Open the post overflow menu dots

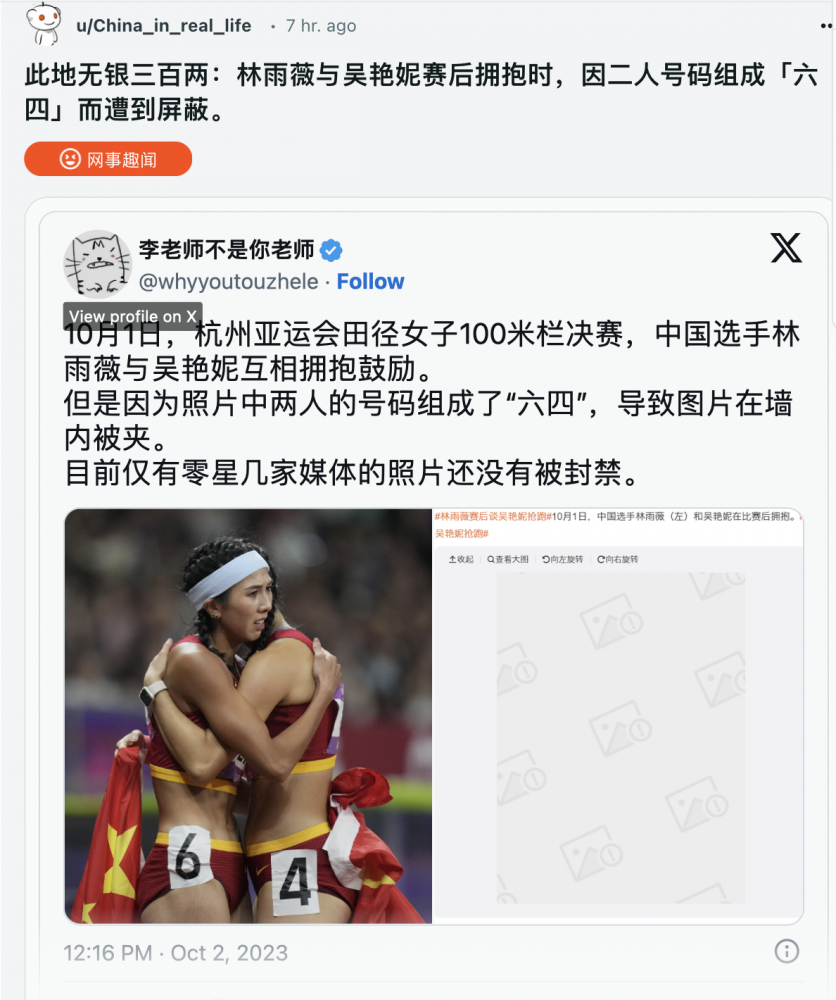click(x=827, y=26)
